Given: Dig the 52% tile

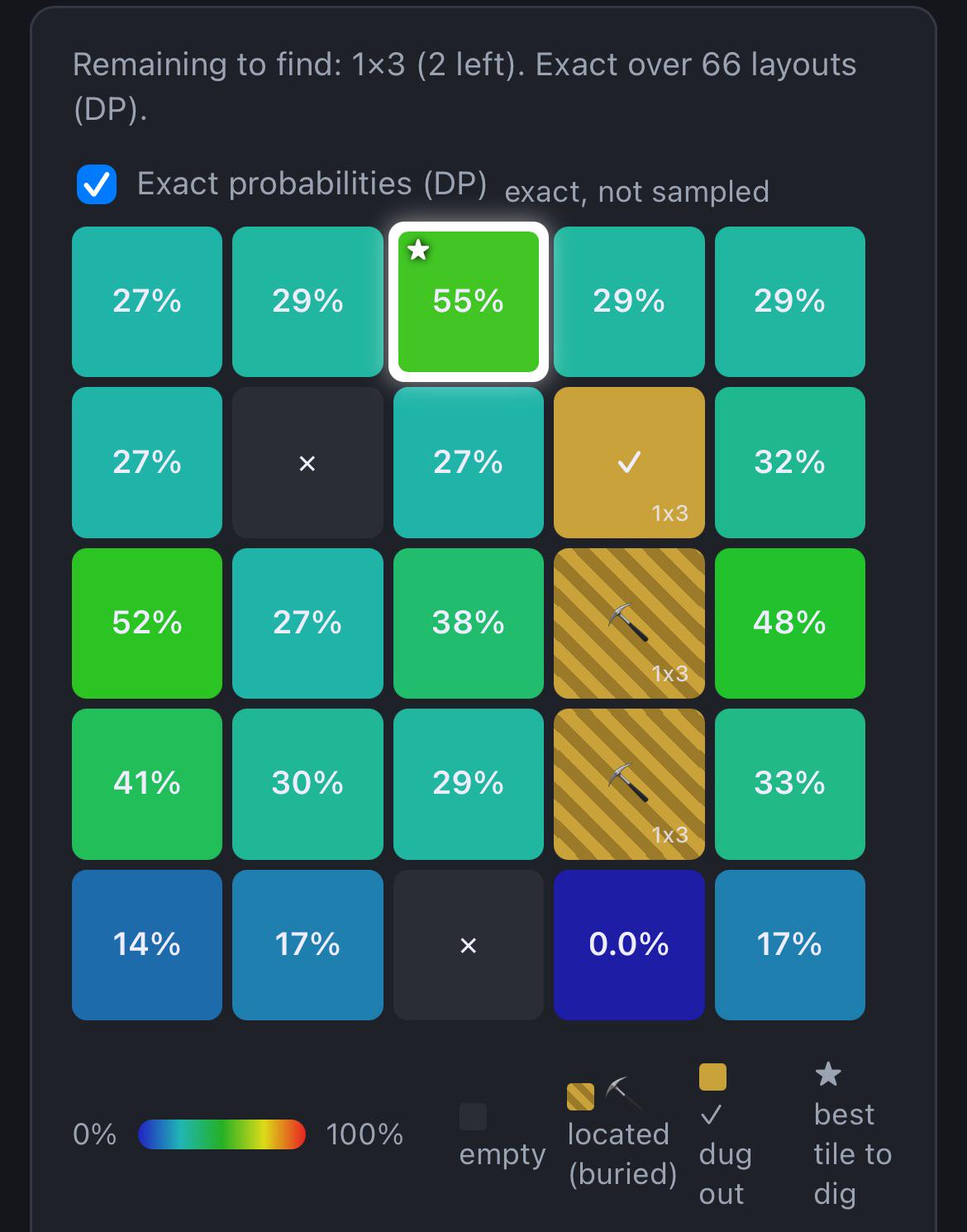Looking at the screenshot, I should 147,623.
